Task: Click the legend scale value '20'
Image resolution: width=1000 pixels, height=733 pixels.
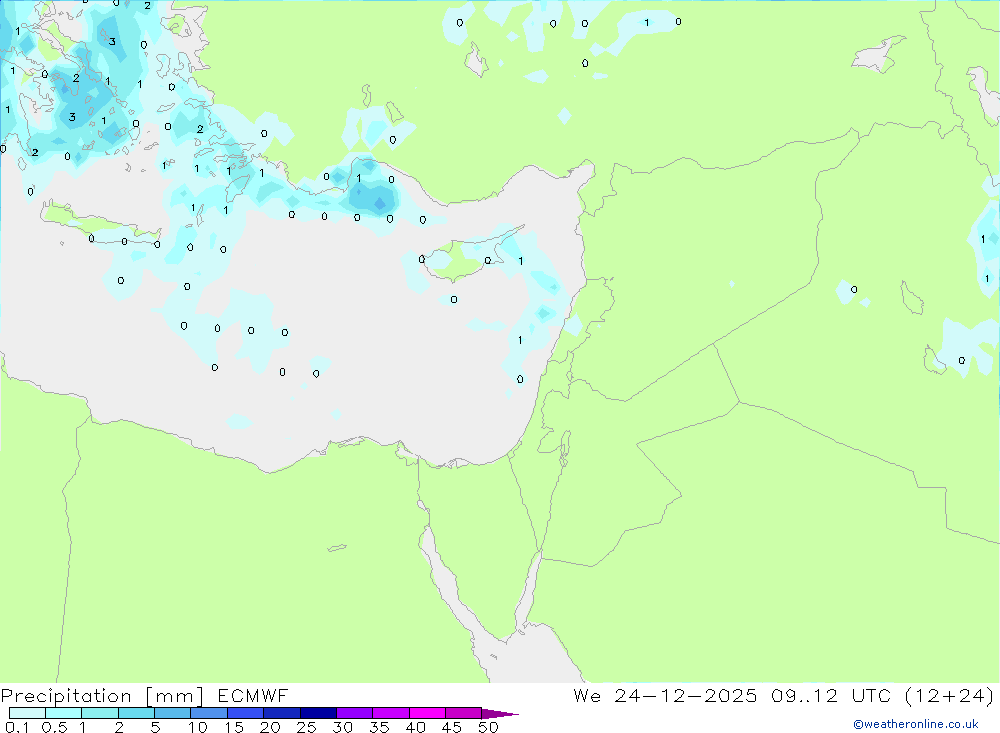Action: tap(270, 727)
